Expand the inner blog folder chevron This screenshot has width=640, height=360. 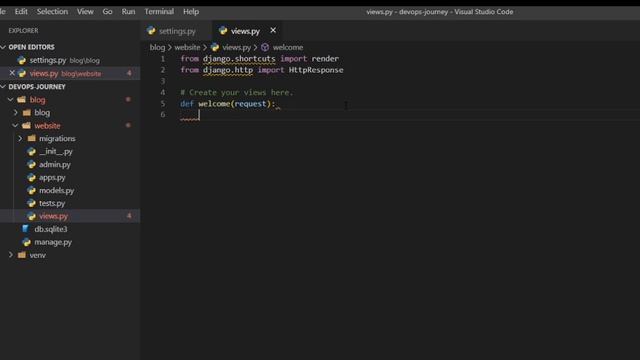(16, 113)
